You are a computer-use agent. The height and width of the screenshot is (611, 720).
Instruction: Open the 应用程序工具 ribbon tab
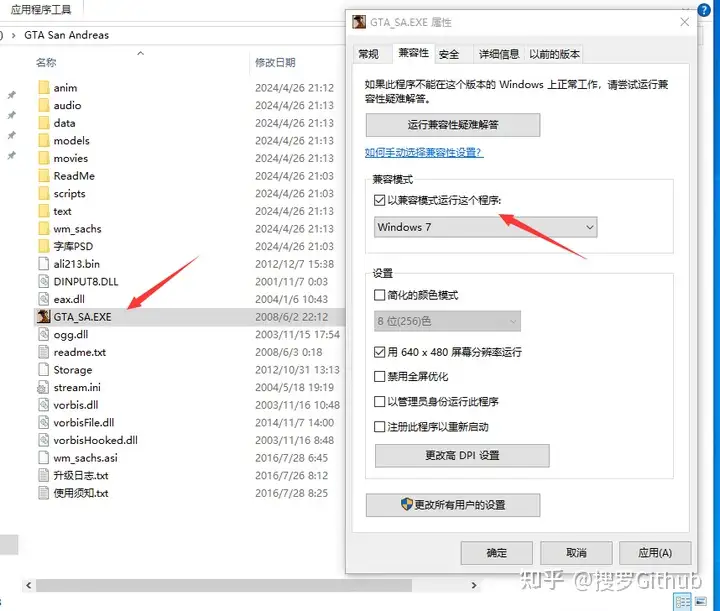tap(41, 10)
